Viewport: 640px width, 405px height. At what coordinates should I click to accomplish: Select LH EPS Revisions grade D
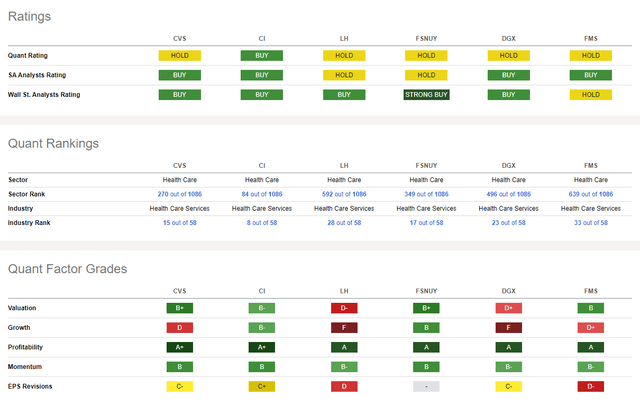click(344, 387)
